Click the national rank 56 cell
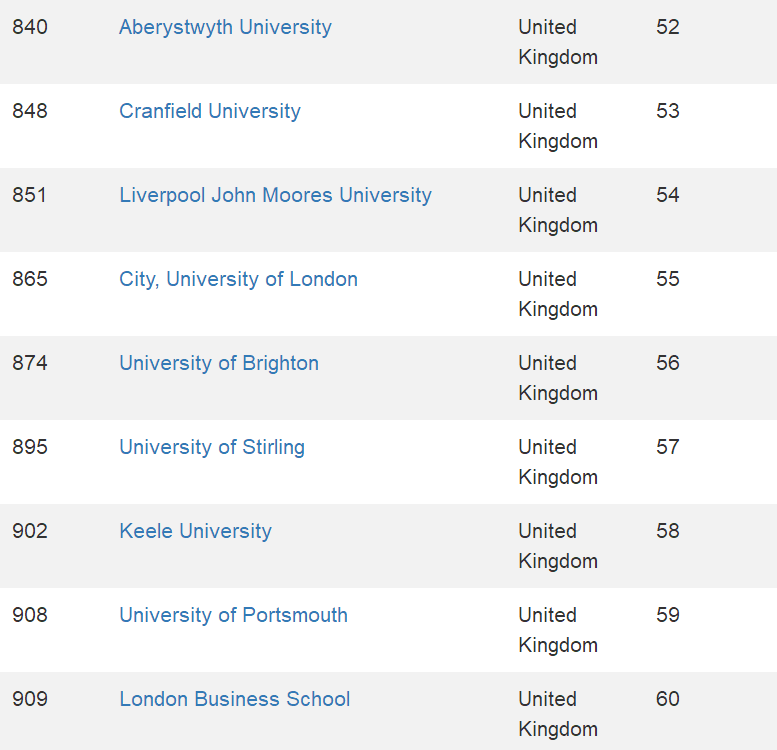The image size is (777, 750). tap(668, 363)
